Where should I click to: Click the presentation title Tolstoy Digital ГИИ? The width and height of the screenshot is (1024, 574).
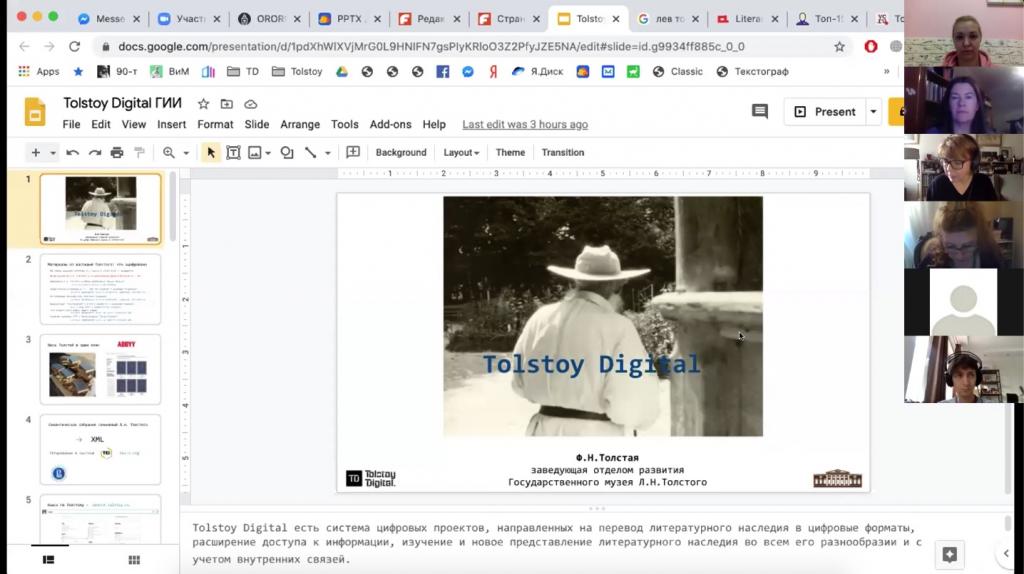[x=122, y=103]
